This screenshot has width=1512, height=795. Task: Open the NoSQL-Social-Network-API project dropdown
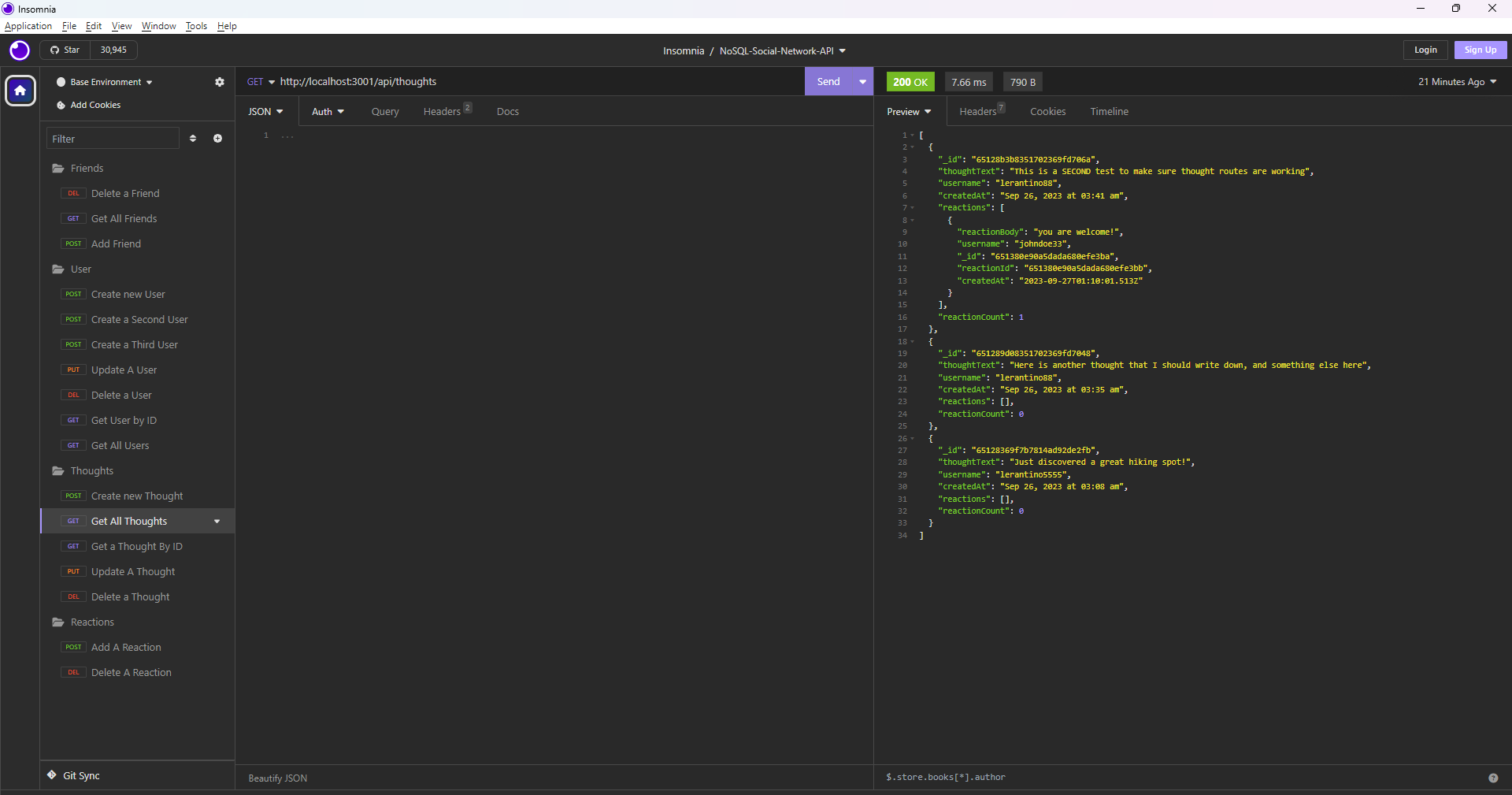click(783, 51)
